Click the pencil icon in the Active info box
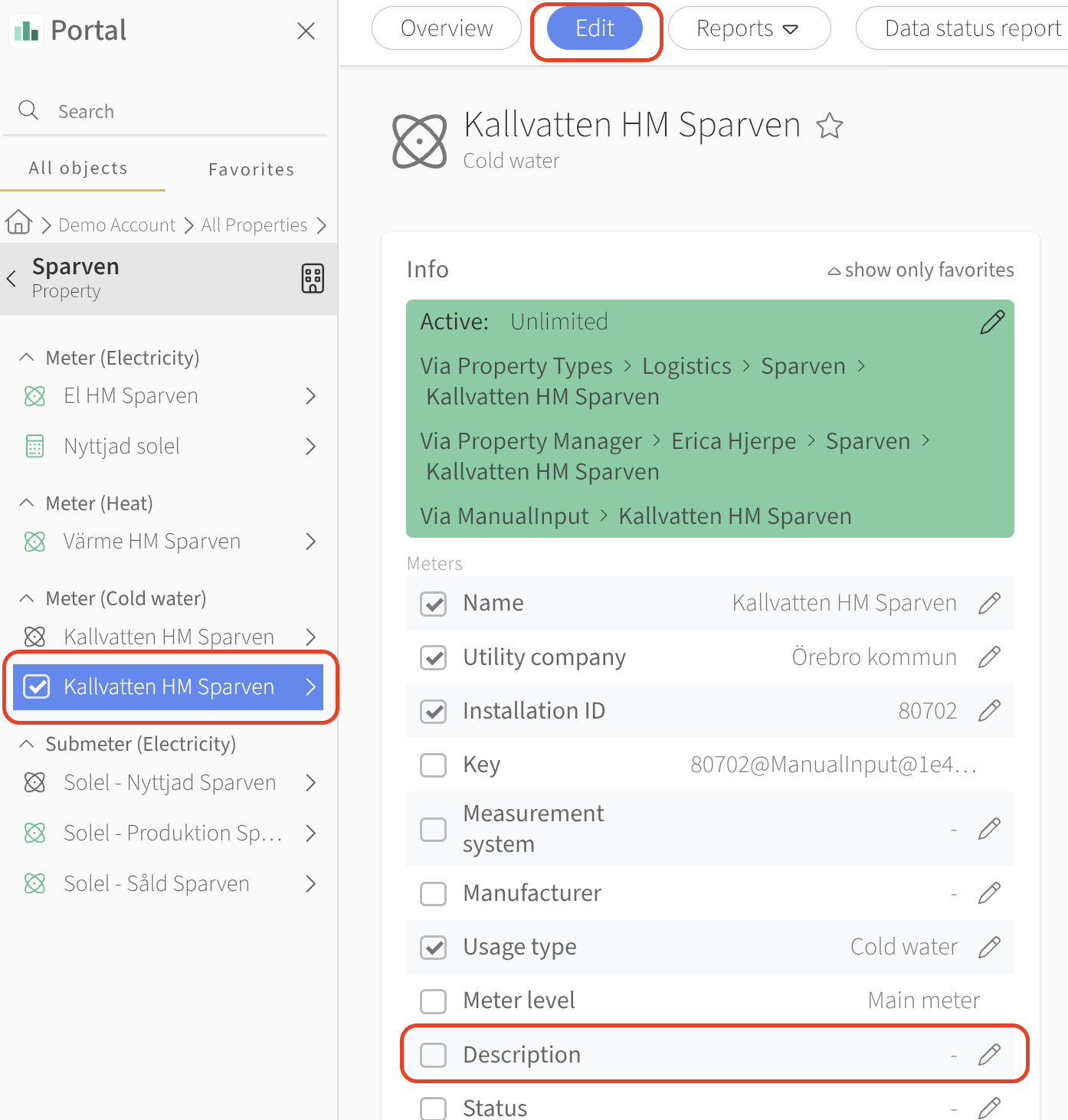1068x1120 pixels. (x=992, y=323)
